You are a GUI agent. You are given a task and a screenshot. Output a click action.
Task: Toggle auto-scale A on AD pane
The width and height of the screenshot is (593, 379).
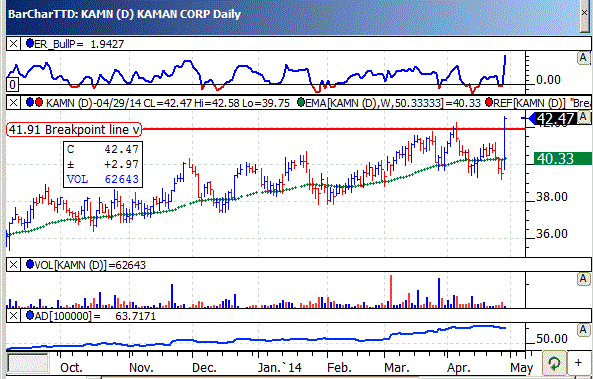click(583, 330)
